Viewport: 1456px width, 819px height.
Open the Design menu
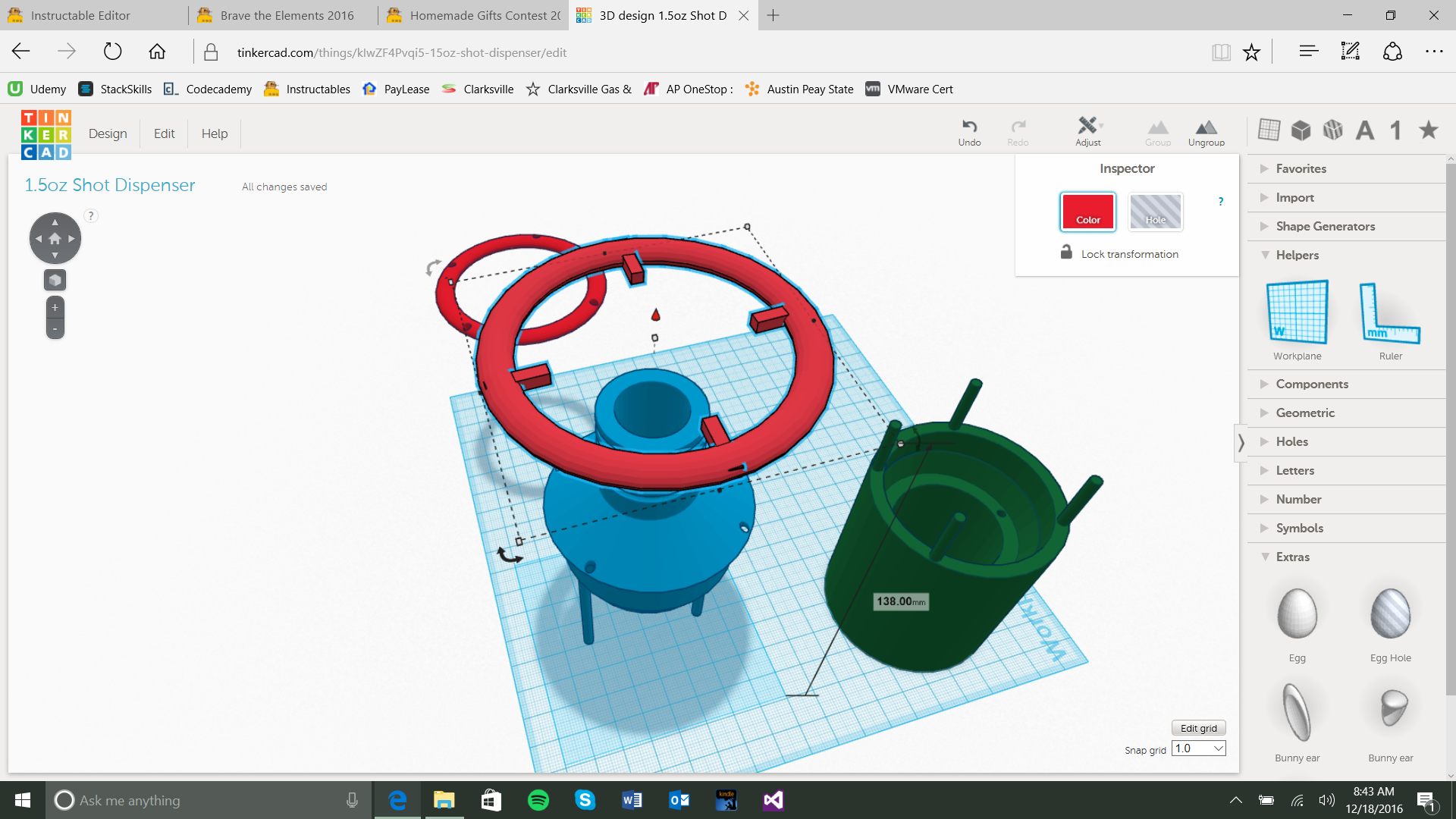click(108, 133)
